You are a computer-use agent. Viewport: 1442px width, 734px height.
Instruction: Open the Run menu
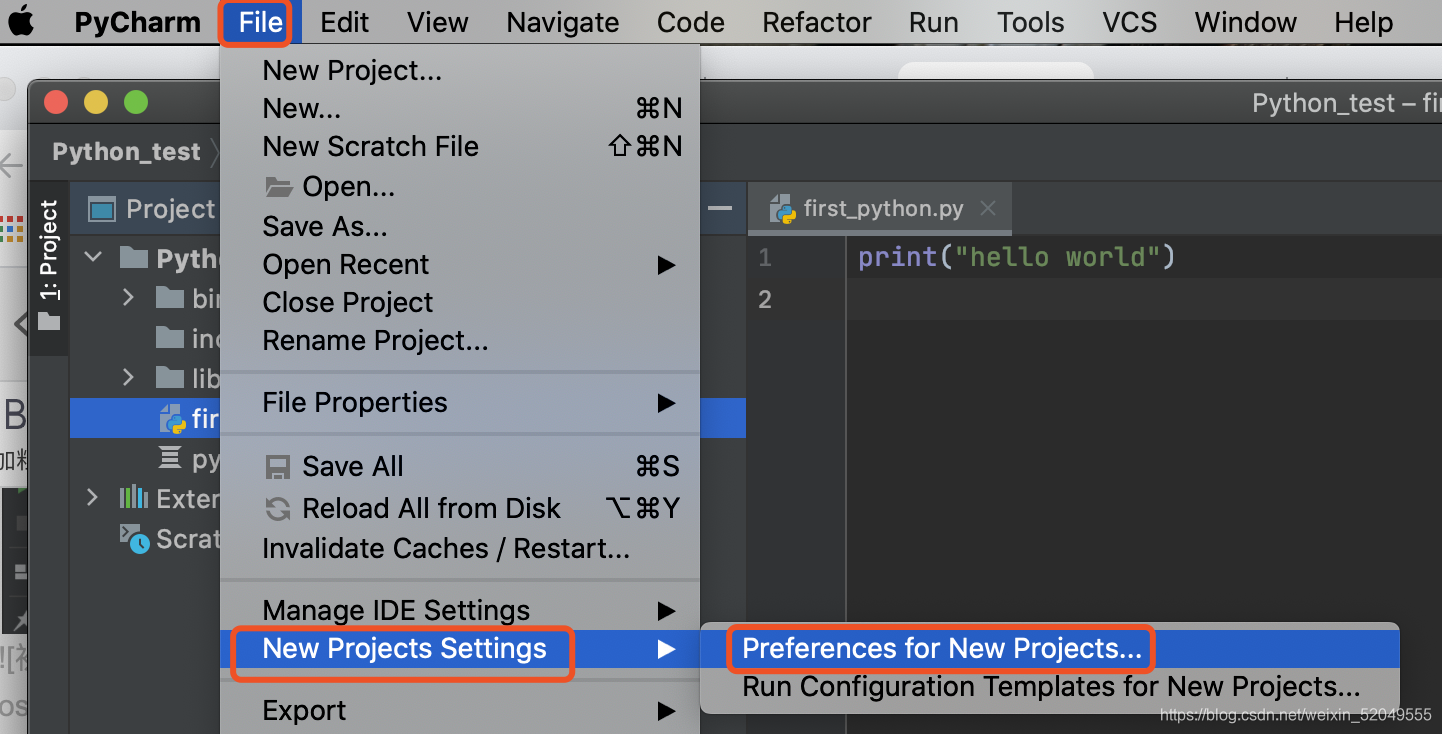click(934, 22)
